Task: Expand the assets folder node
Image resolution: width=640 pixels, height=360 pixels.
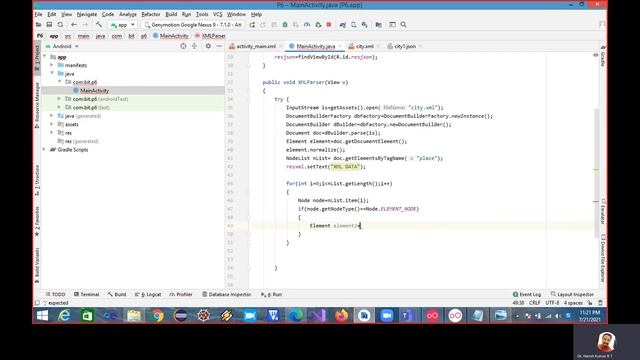Action: pyautogui.click(x=52, y=124)
